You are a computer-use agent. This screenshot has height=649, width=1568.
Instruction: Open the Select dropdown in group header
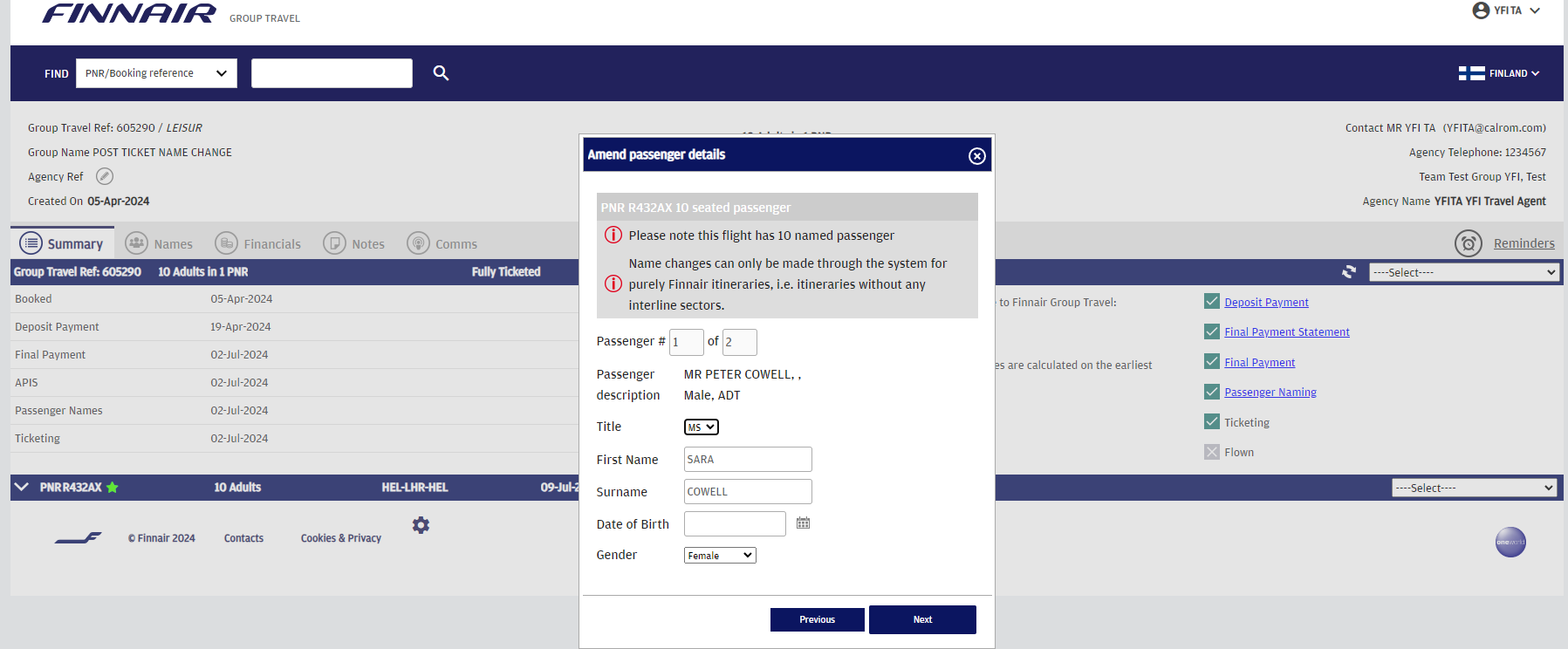click(x=1464, y=272)
